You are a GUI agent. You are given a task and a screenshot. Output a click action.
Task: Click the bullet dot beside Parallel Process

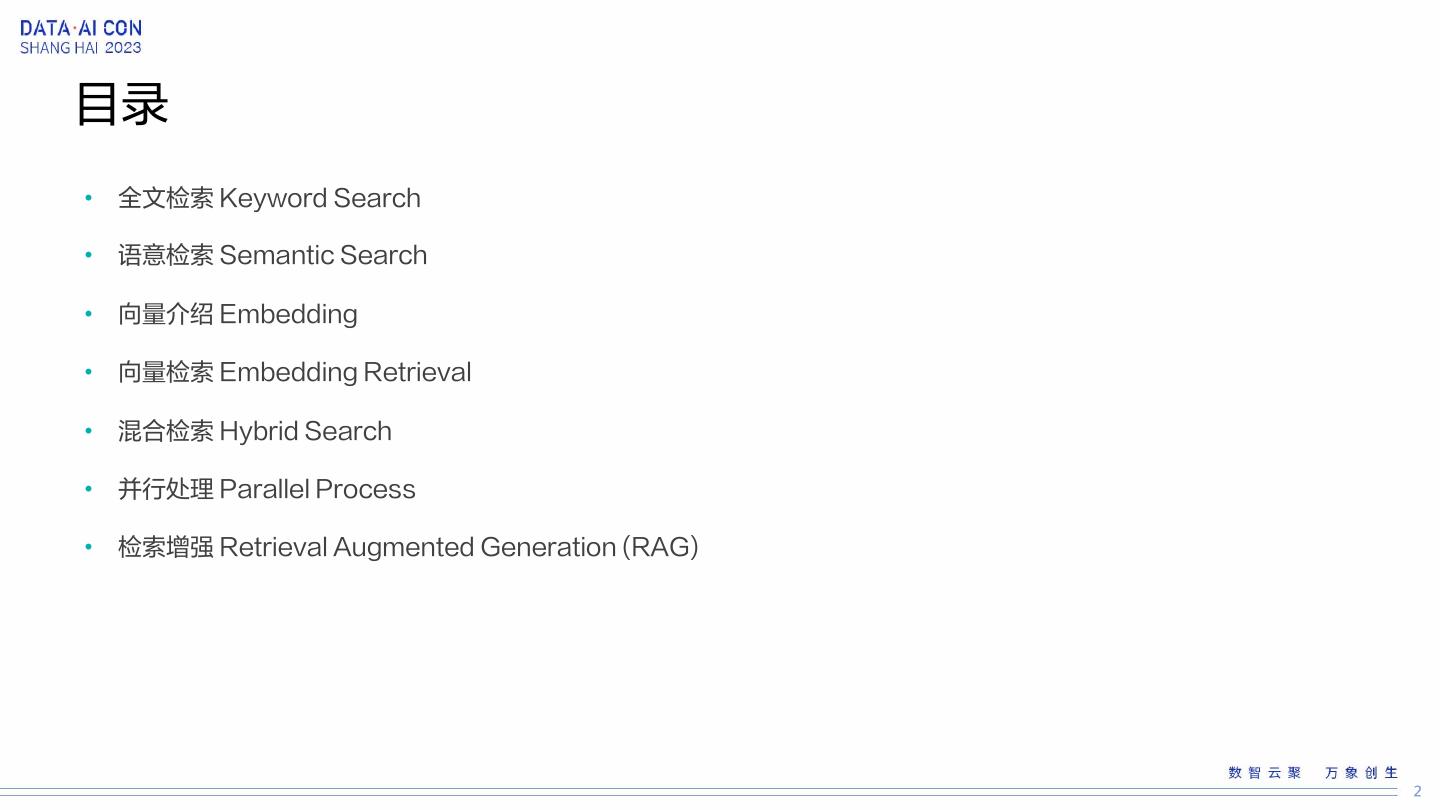click(89, 489)
